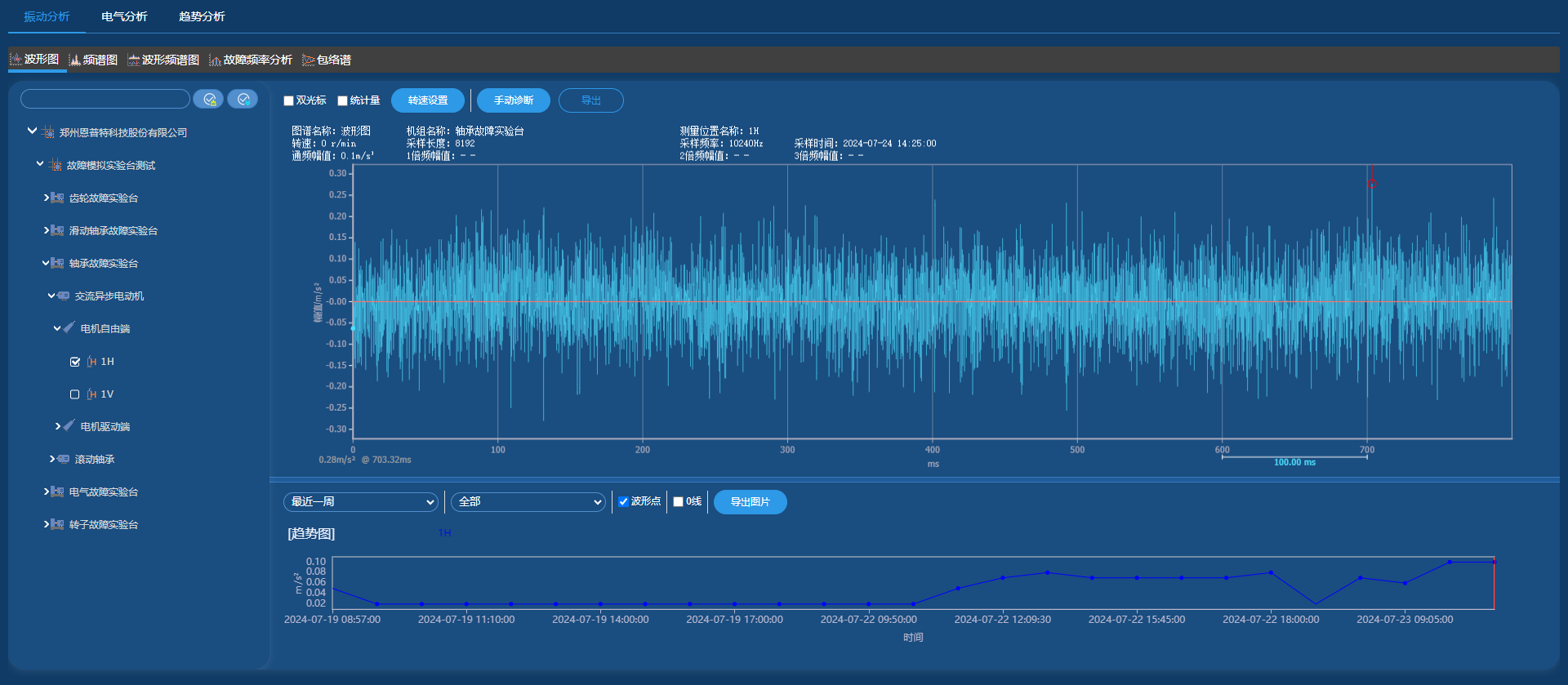Click the 电机驱动端 probe icon

click(69, 425)
